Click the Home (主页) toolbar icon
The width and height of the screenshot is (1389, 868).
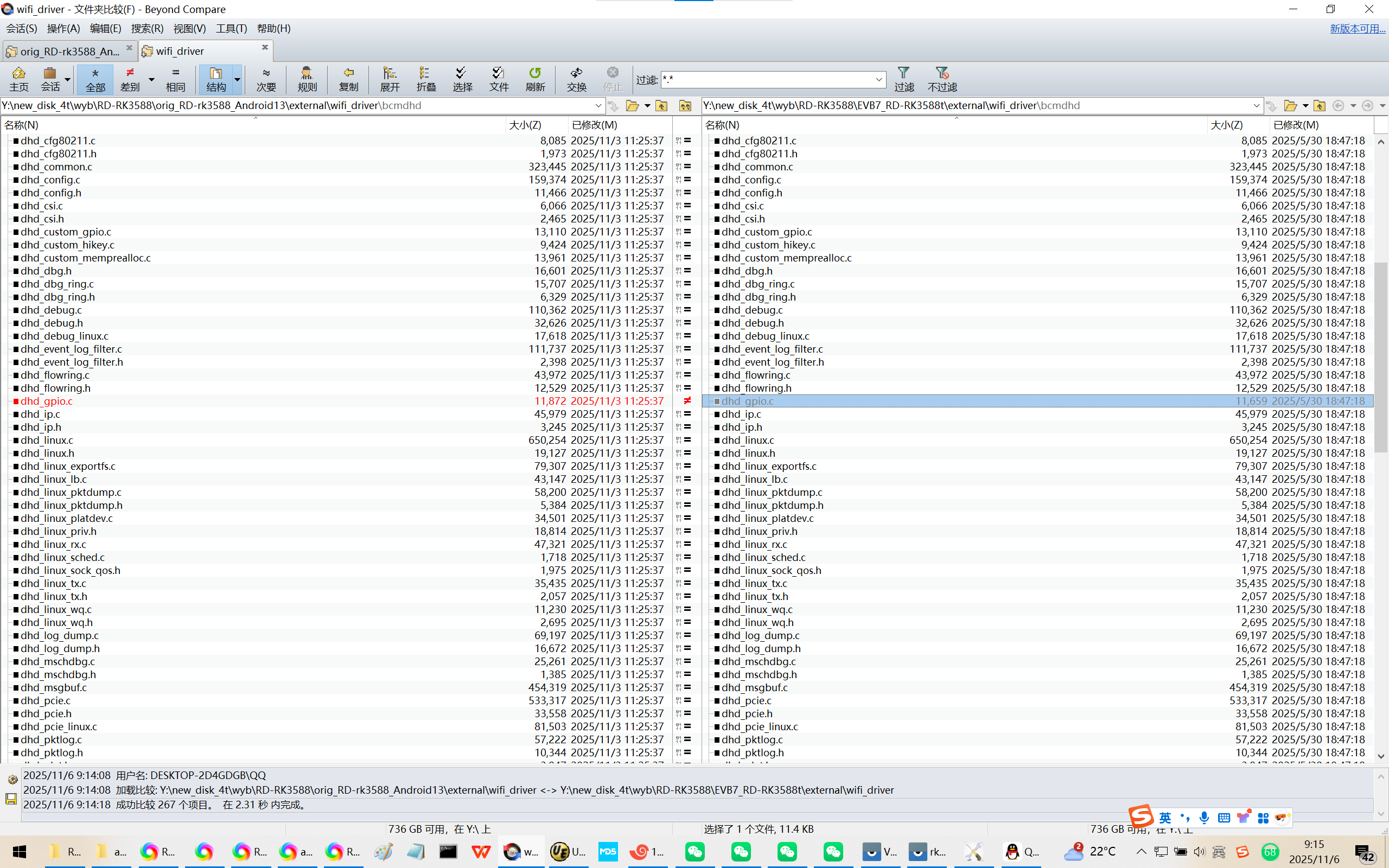coord(18,79)
